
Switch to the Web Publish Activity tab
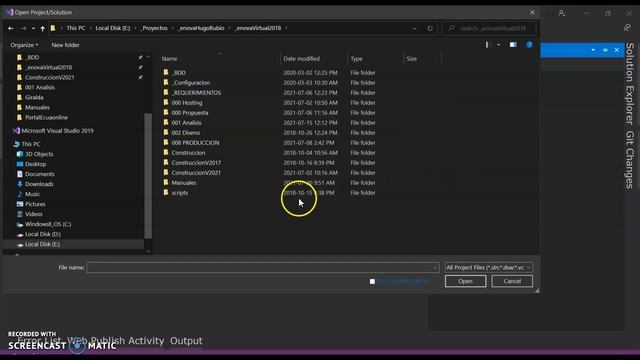pyautogui.click(x=116, y=341)
